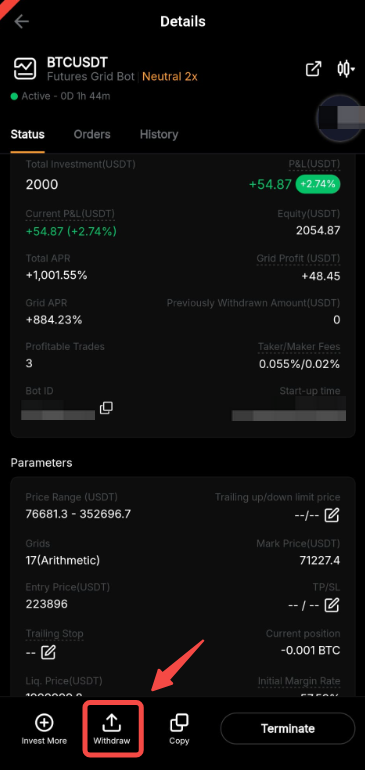Switch to the History tab

click(x=159, y=135)
